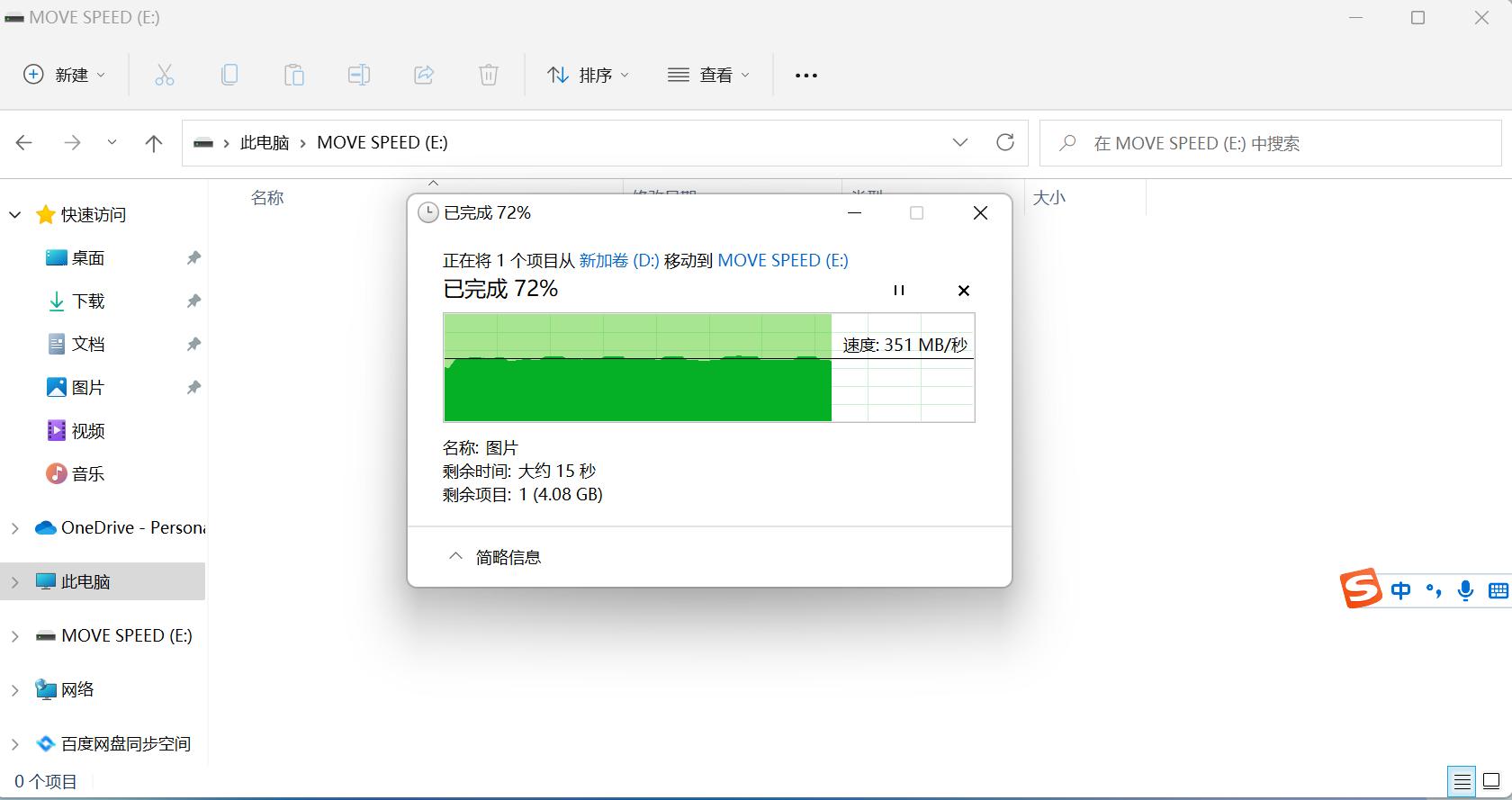This screenshot has width=1512, height=800.
Task: Cancel the file move with inner X
Action: pyautogui.click(x=964, y=290)
